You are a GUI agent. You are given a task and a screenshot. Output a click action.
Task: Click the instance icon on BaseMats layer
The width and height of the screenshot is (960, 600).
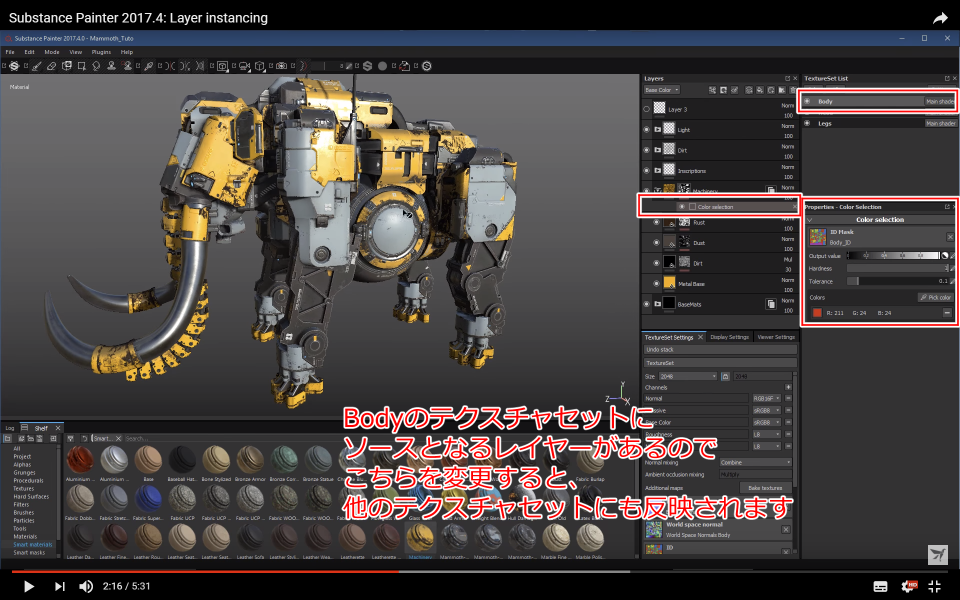point(771,304)
